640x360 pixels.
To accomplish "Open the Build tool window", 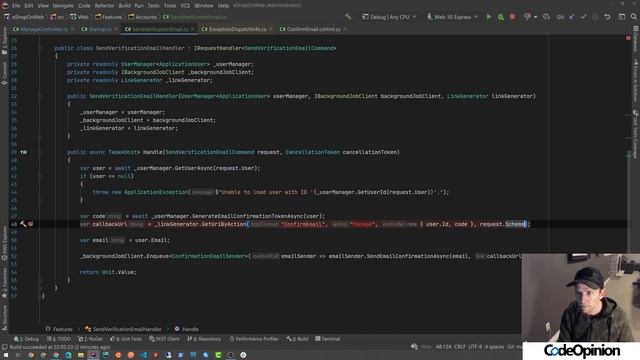I will click(297, 339).
